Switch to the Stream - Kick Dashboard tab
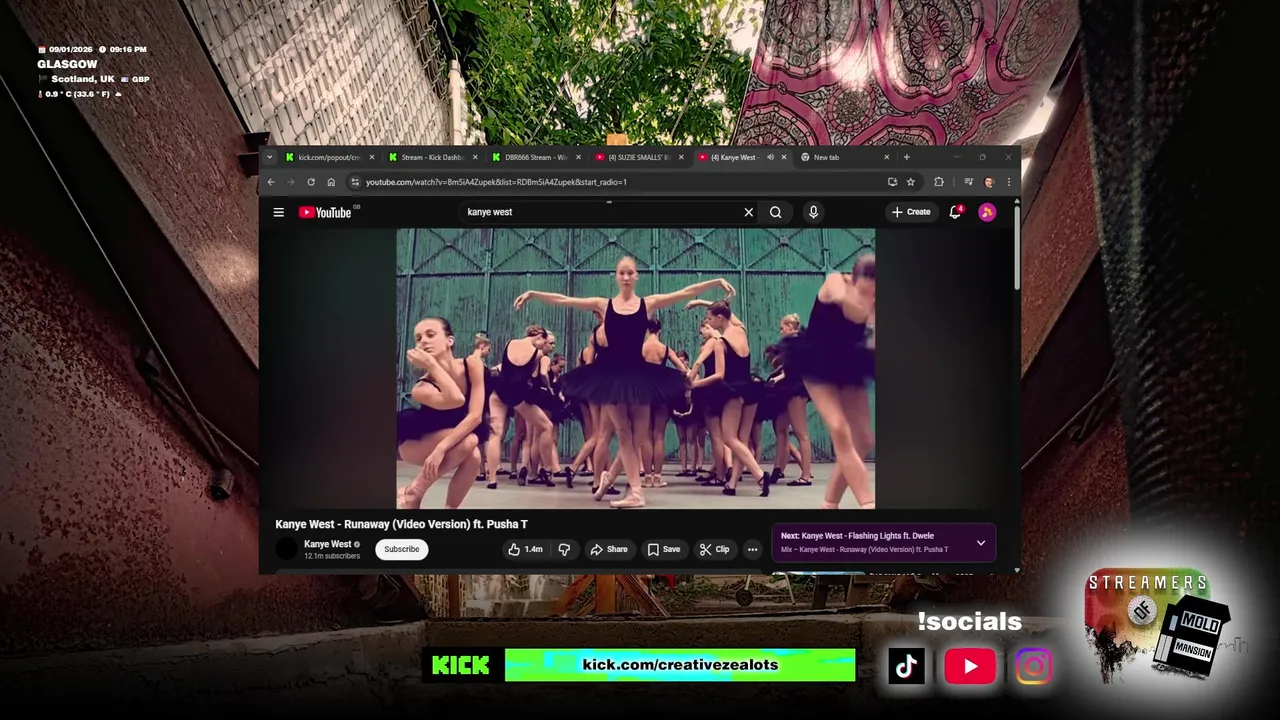The height and width of the screenshot is (720, 1280). pyautogui.click(x=431, y=157)
